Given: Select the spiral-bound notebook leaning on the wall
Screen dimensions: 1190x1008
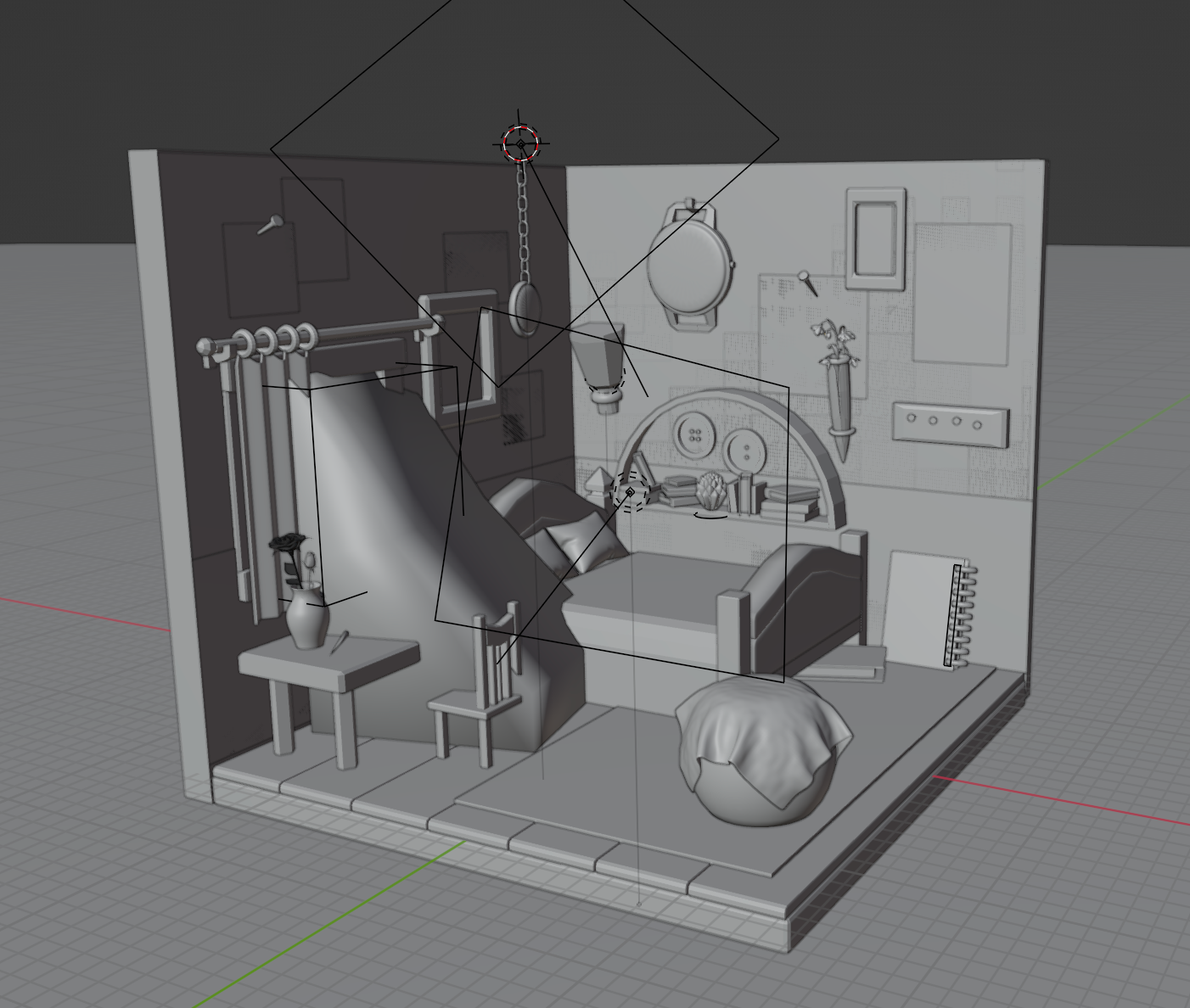Looking at the screenshot, I should (931, 609).
